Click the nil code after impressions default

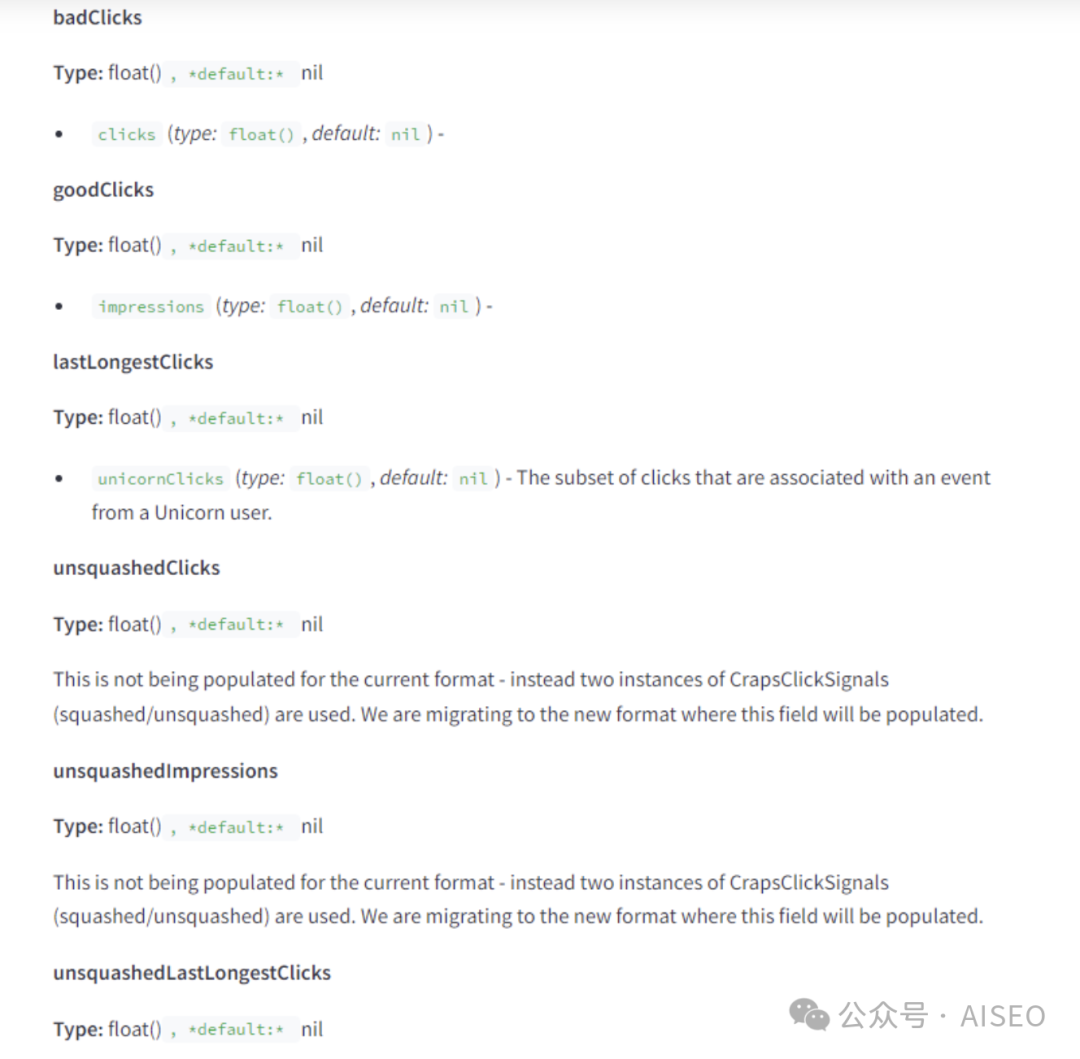pos(454,307)
